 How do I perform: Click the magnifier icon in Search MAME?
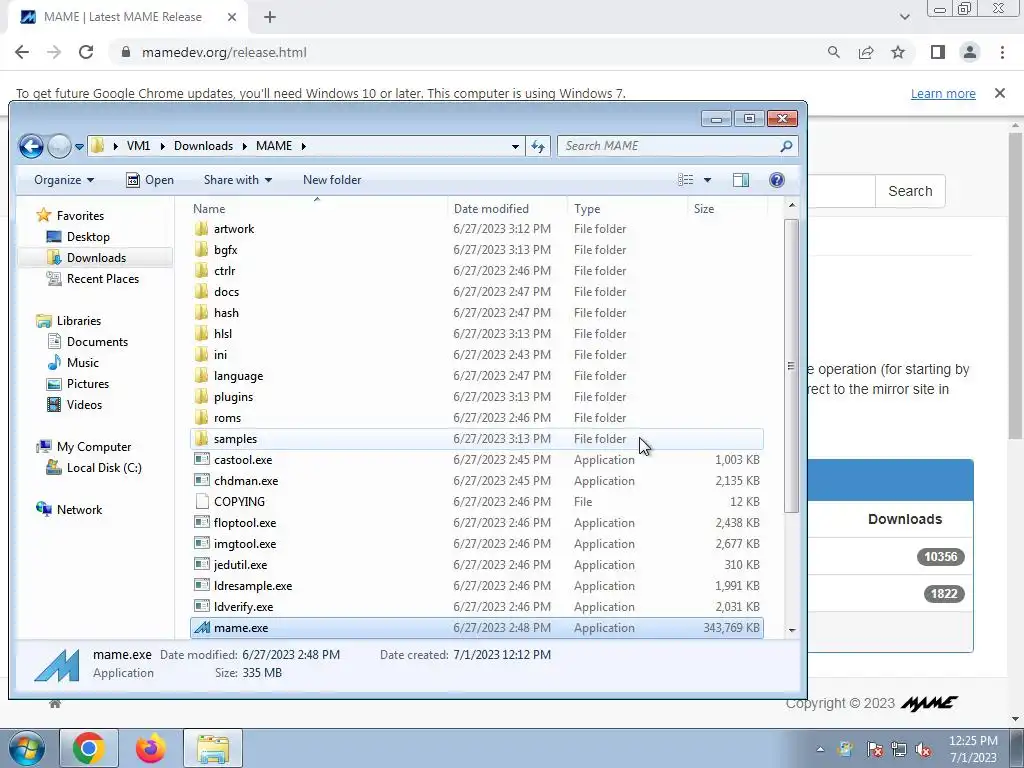pyautogui.click(x=786, y=146)
